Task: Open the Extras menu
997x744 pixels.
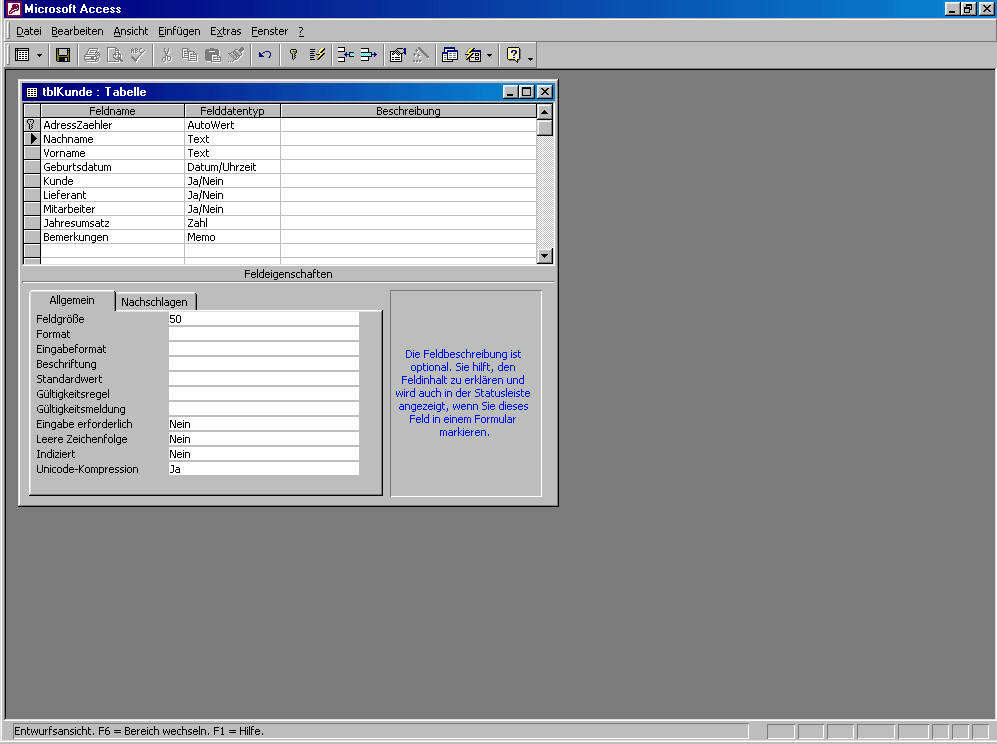Action: 225,31
